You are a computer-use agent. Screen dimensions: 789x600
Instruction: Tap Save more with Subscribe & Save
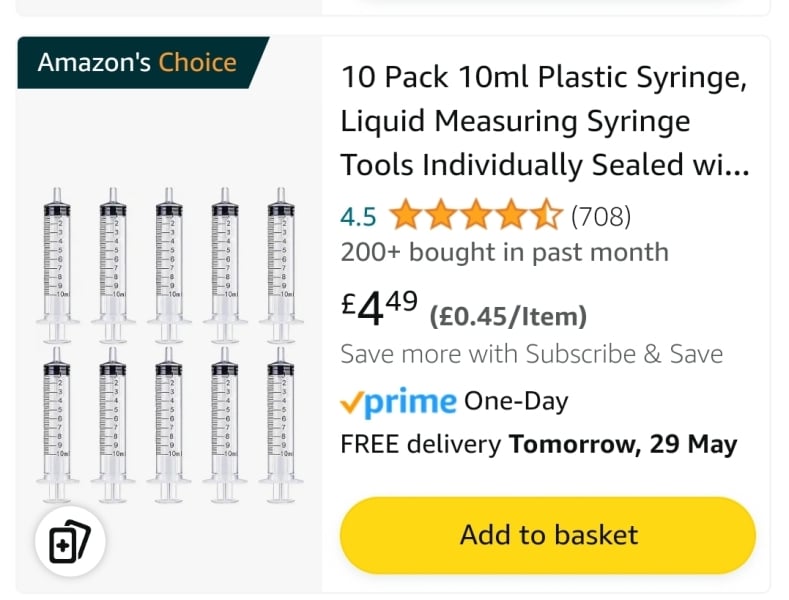click(x=531, y=354)
